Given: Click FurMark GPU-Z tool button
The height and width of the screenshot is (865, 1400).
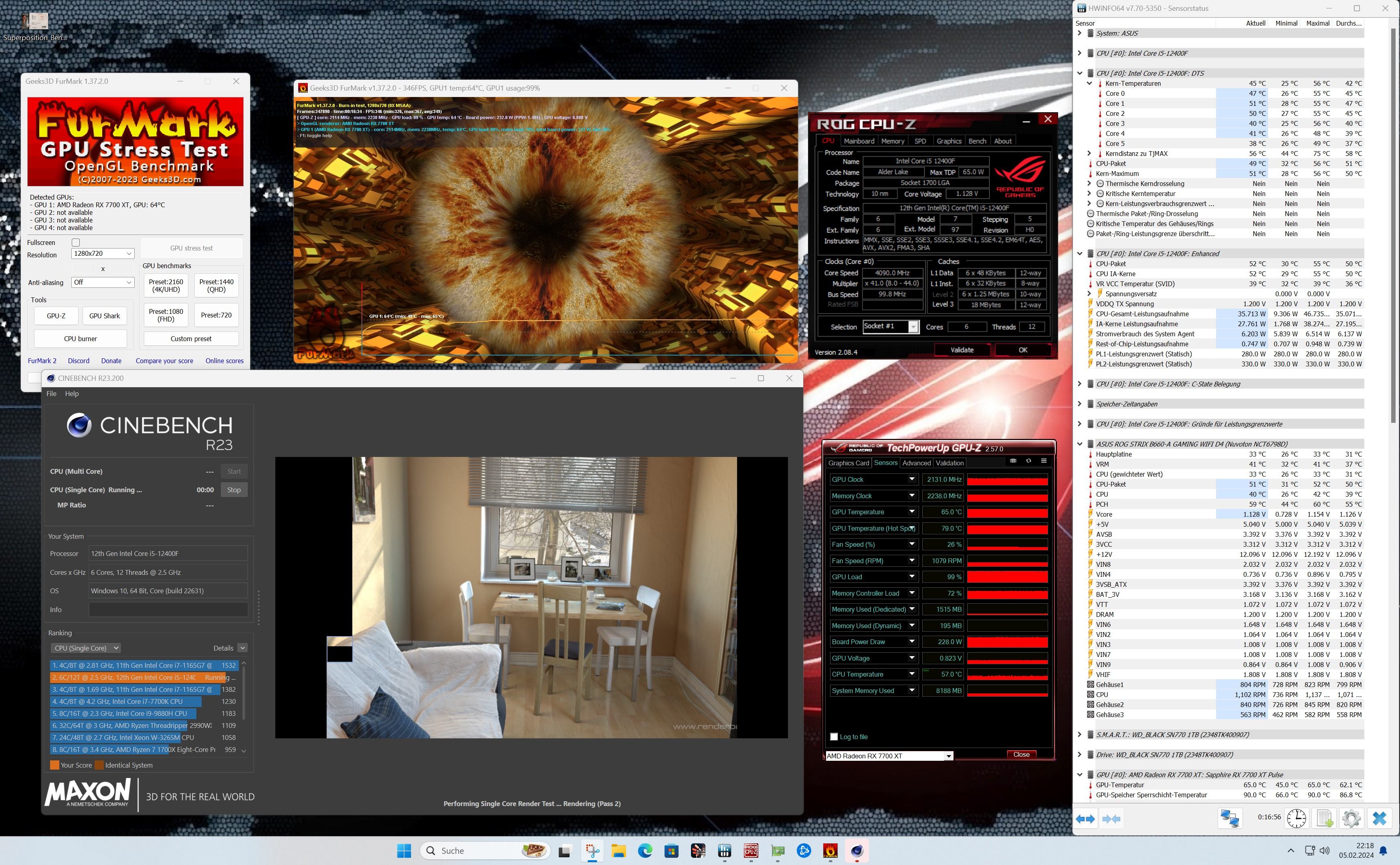Looking at the screenshot, I should point(56,316).
